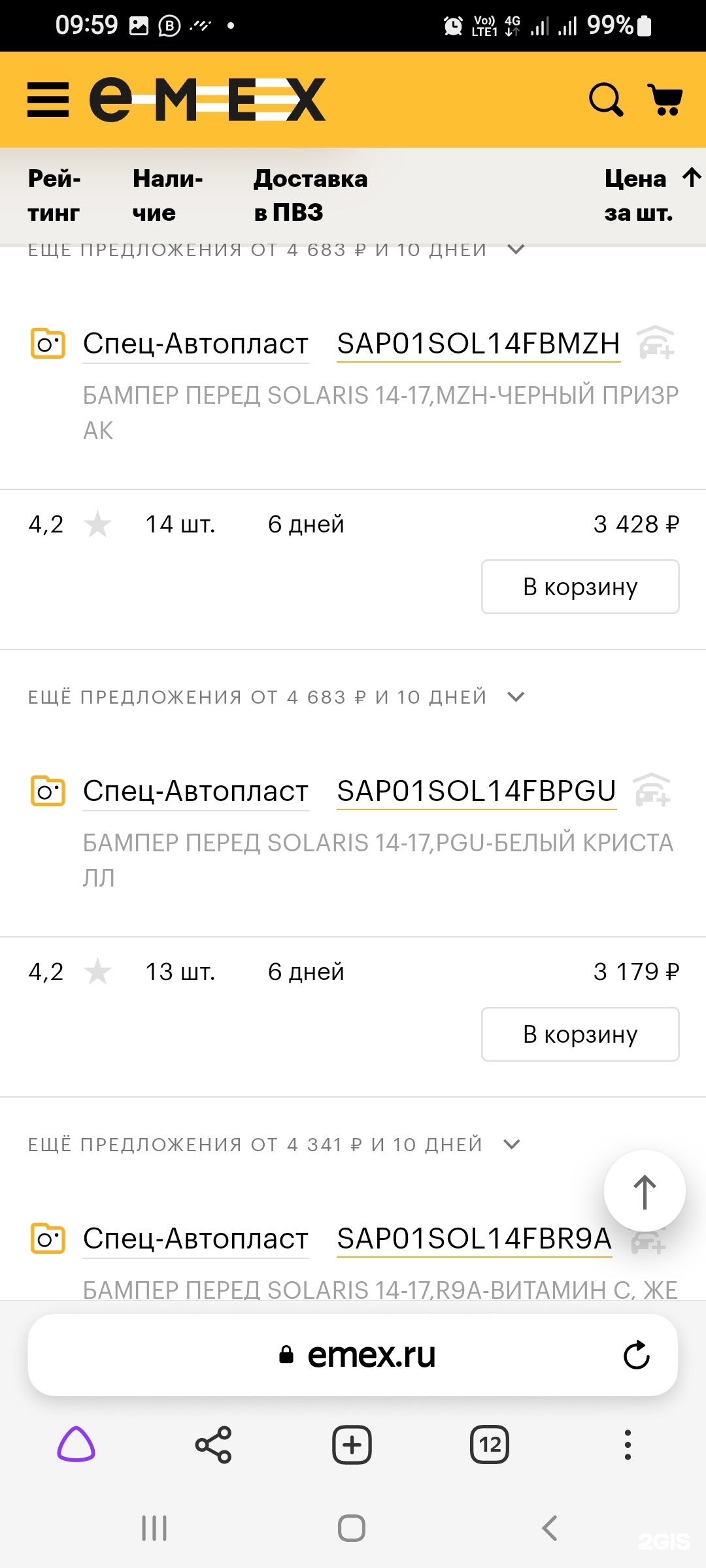The image size is (706, 1568).
Task: Add the 3 428 ₽ bumper to cart
Action: tap(580, 587)
